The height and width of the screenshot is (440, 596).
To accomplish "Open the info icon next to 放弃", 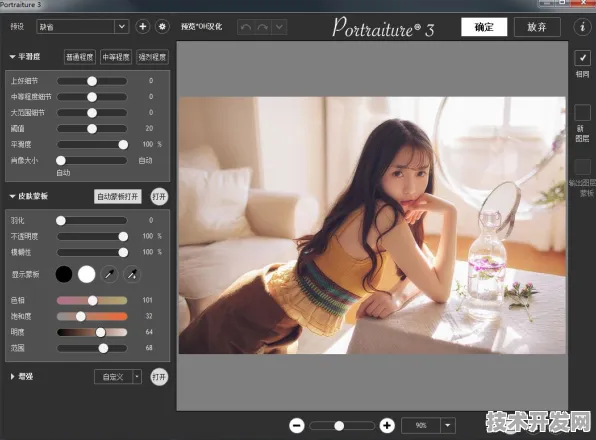I will click(x=582, y=27).
